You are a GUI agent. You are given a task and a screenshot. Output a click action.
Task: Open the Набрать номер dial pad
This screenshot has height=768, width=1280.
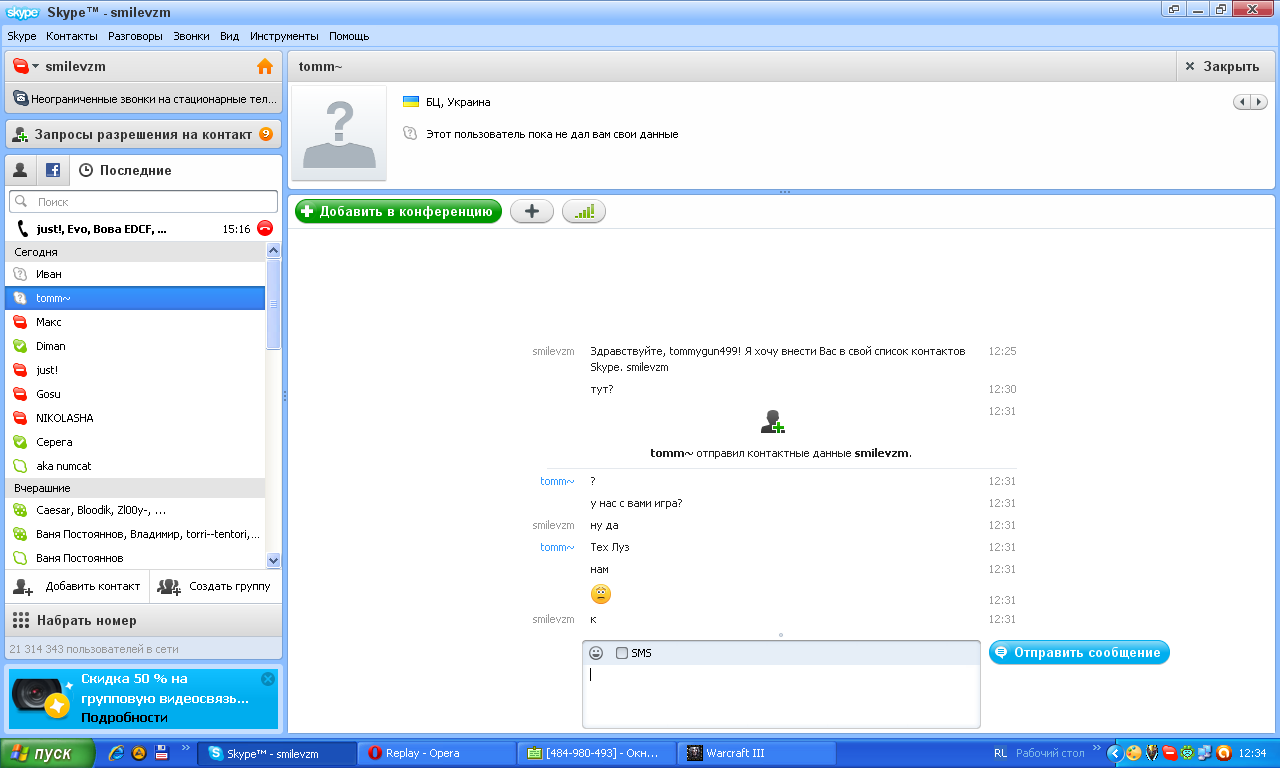(144, 620)
